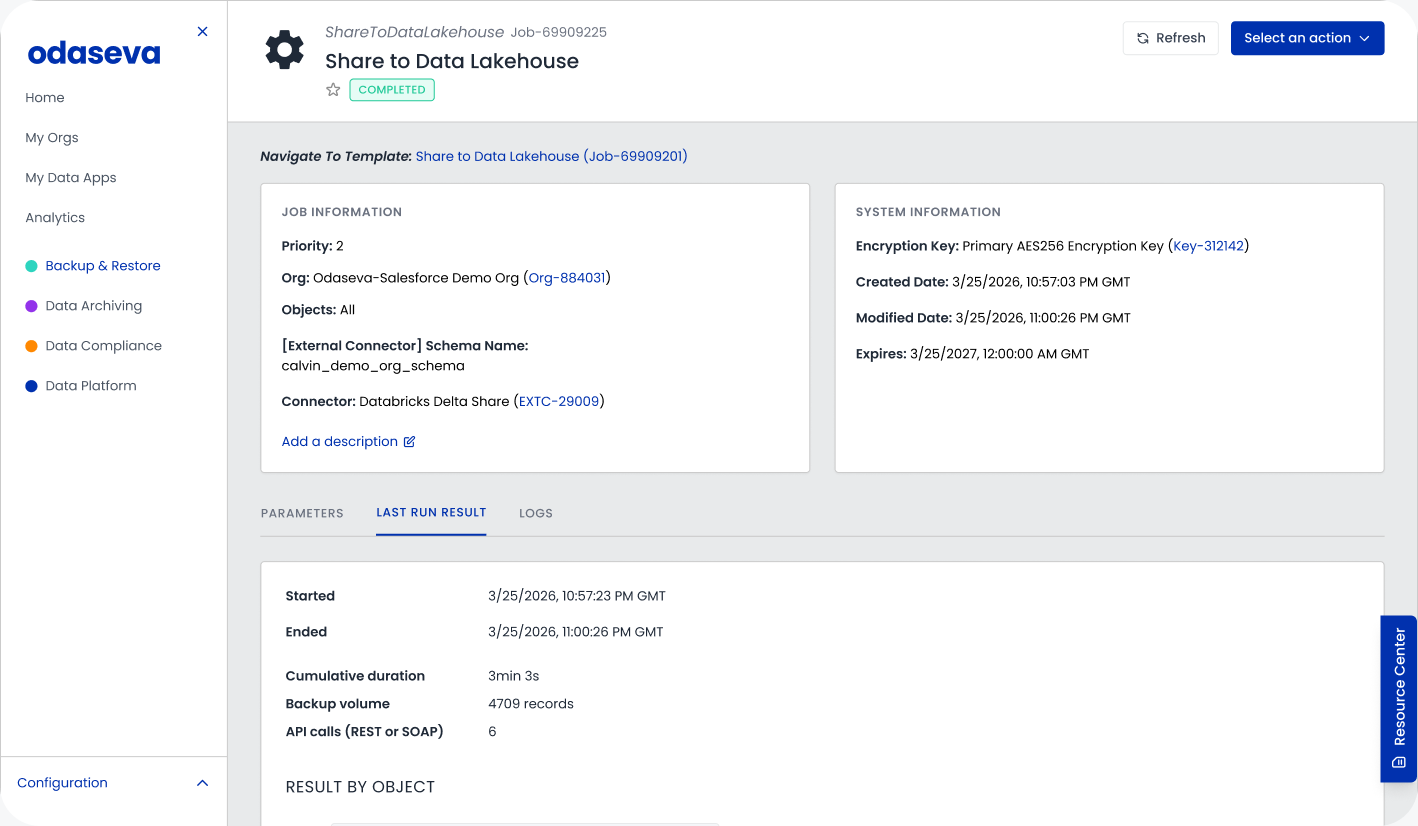This screenshot has height=826, width=1418.
Task: Open the Org-884031 link
Action: coord(567,278)
